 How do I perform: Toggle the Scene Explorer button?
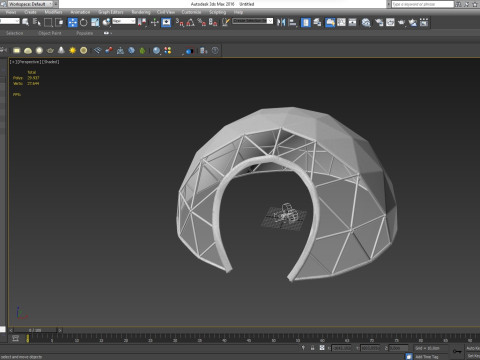(306, 22)
